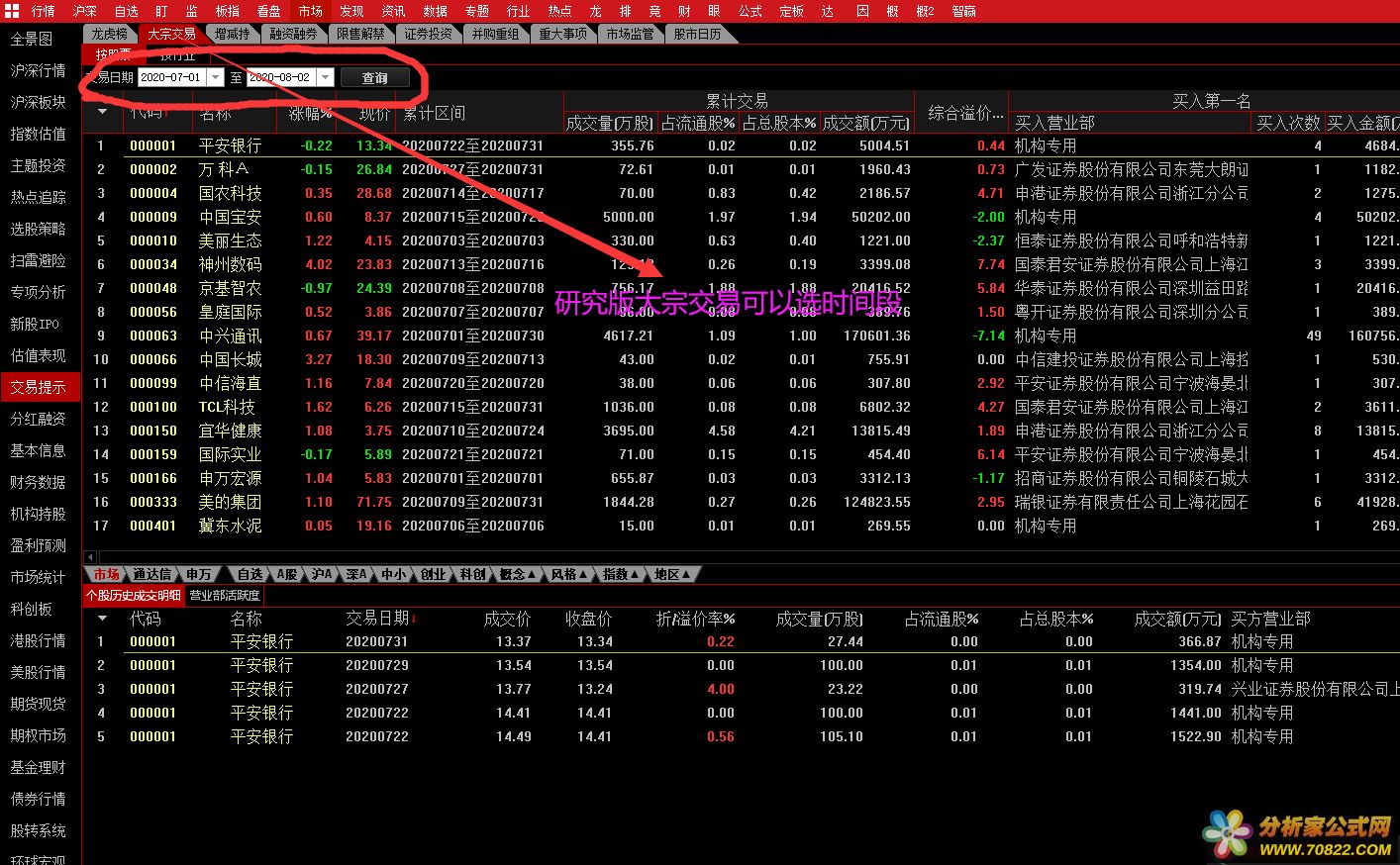
Task: Select stock code 000333 美的集团 row
Action: coord(741,502)
